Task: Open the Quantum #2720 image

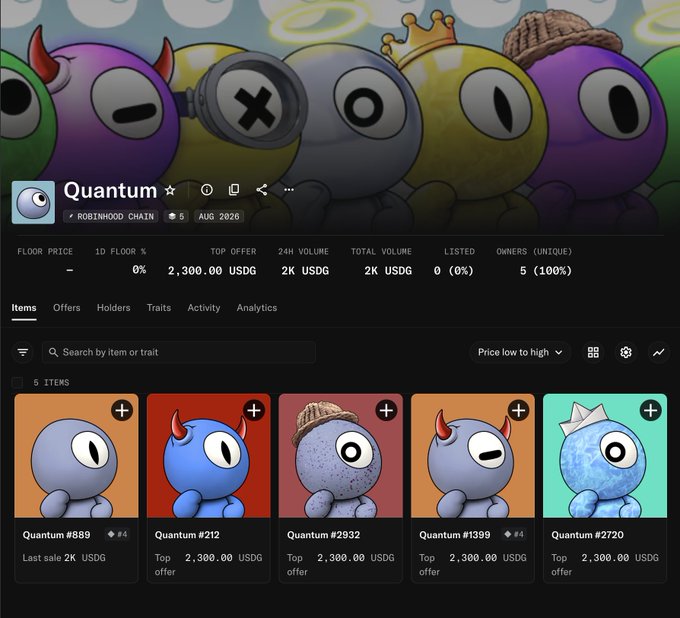Action: [605, 456]
